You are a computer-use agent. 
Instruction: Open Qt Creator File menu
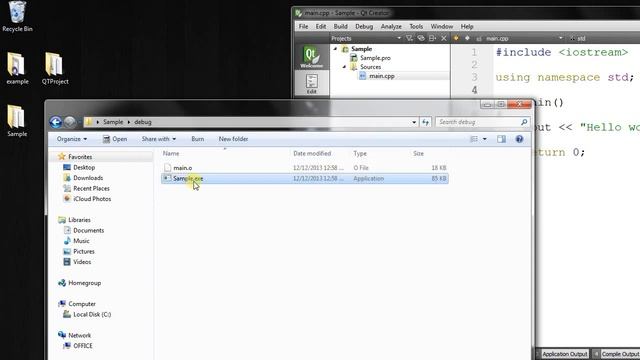click(303, 27)
